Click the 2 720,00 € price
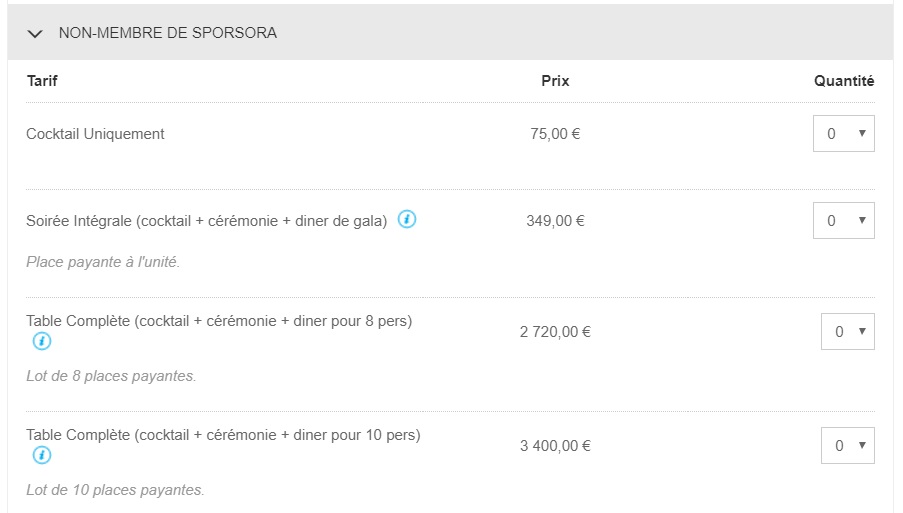Screen dimensions: 903x513 pyautogui.click(x=555, y=332)
